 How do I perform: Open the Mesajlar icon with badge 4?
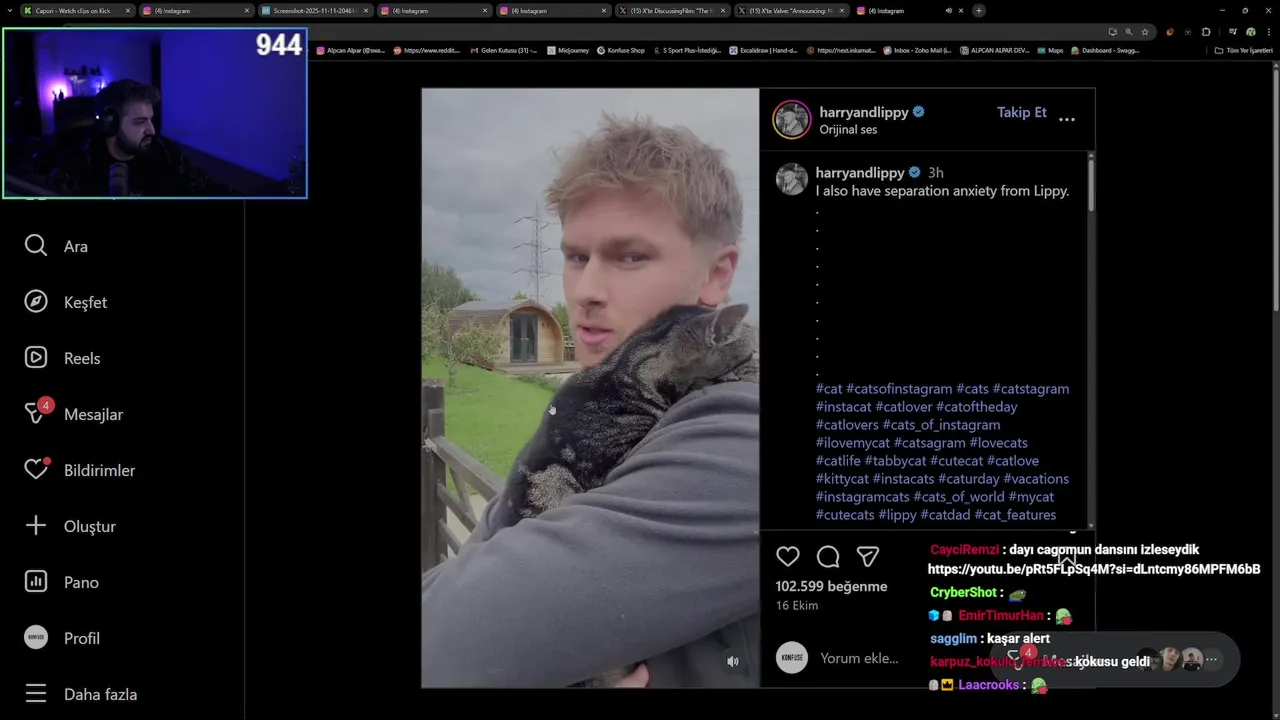click(36, 413)
